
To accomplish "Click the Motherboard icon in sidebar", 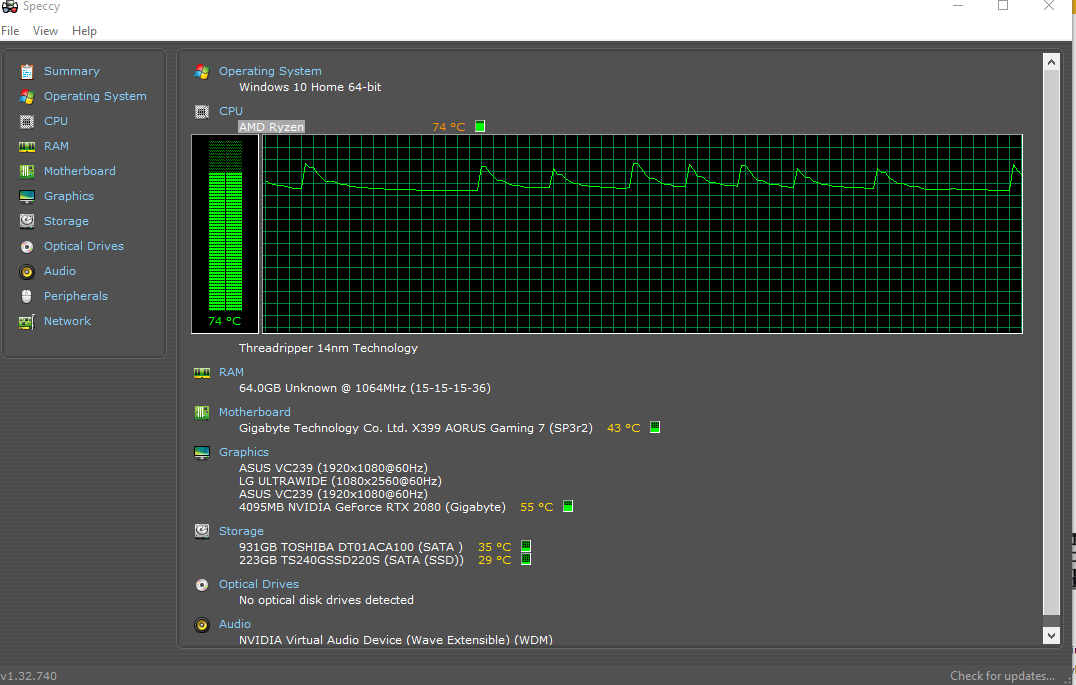I will [27, 171].
